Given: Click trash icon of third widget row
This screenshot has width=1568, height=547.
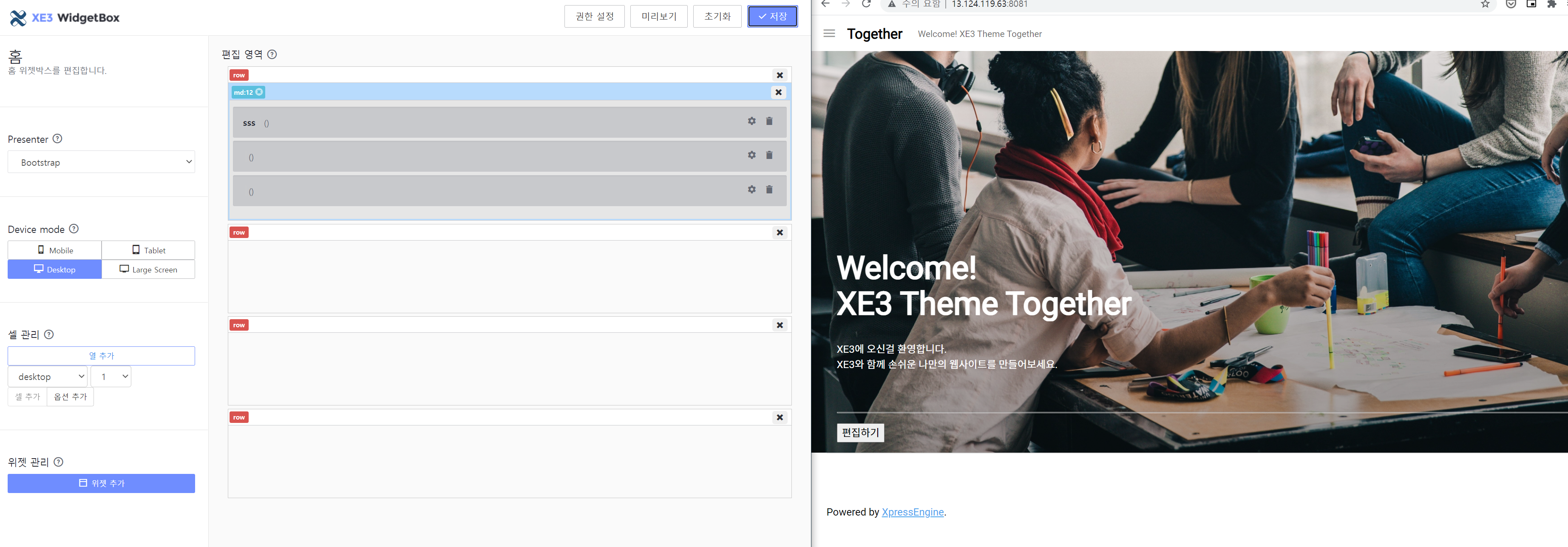Looking at the screenshot, I should click(x=769, y=189).
